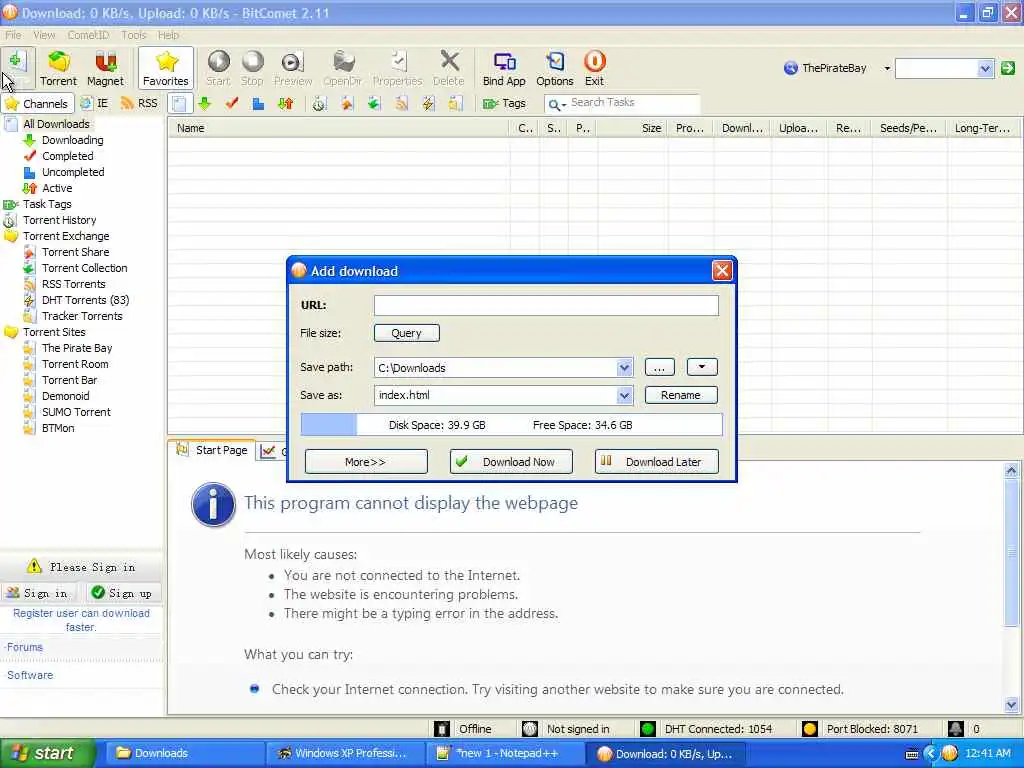Select DHT Torrents (83) in tree
Image resolution: width=1024 pixels, height=768 pixels.
[x=85, y=300]
